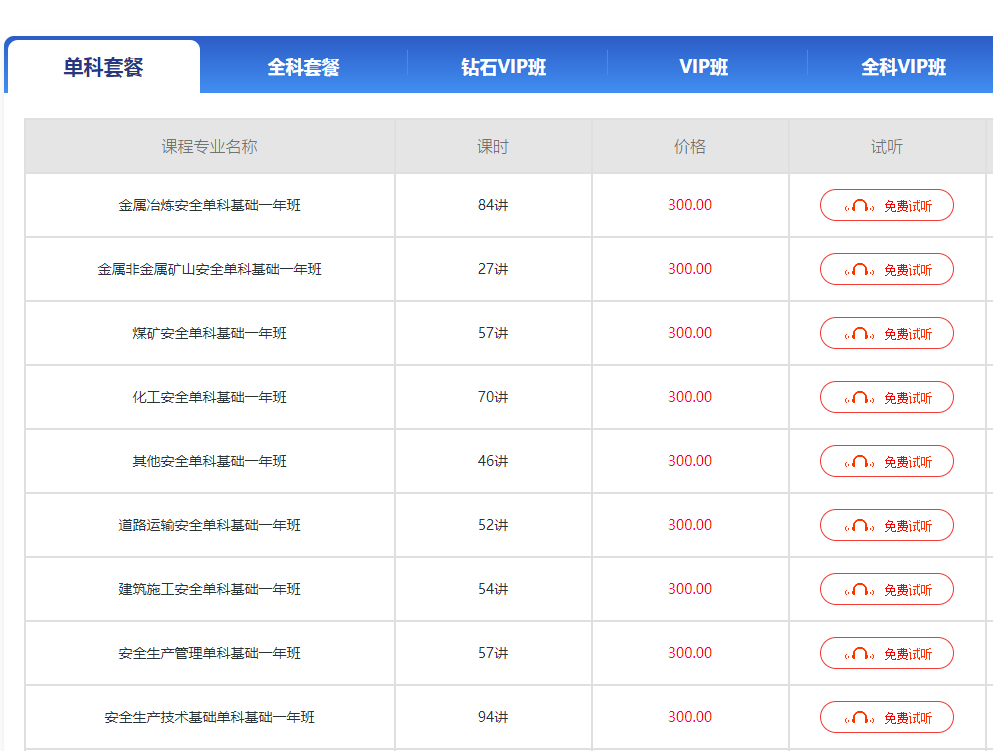Click the 54讲 lesson count
The image size is (993, 751).
click(493, 589)
